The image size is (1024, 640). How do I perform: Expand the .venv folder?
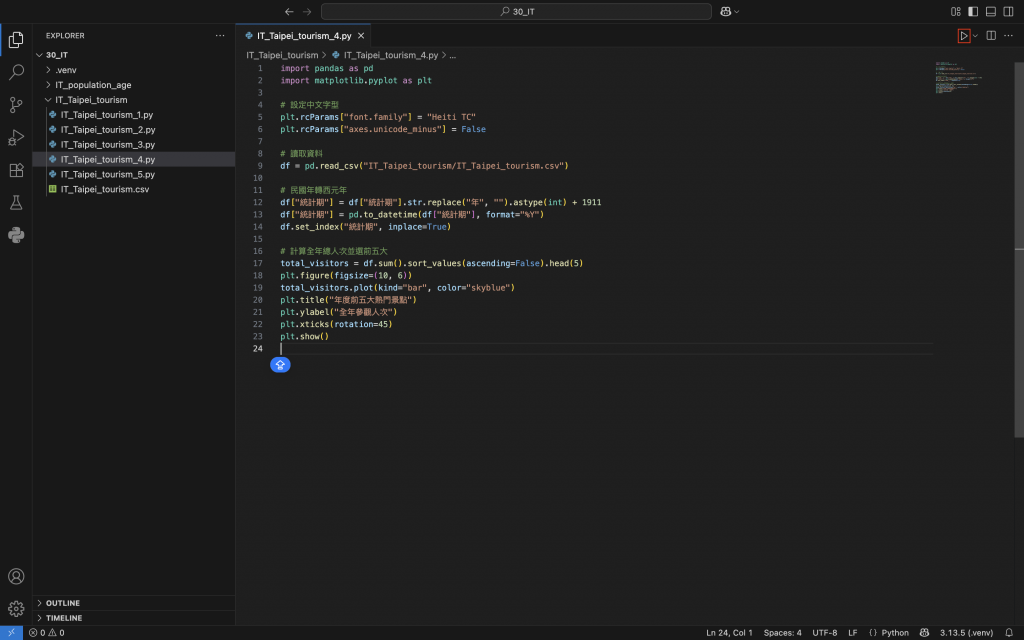click(66, 70)
